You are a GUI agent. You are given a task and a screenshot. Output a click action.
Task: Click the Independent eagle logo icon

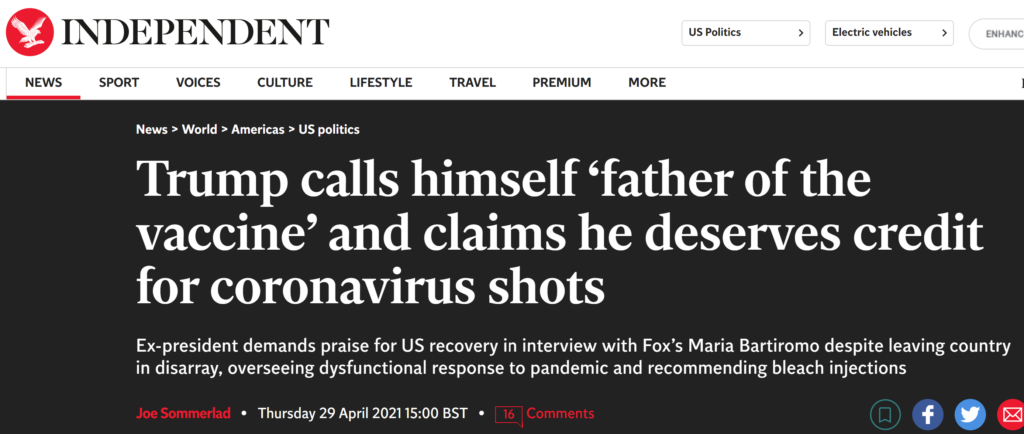coord(30,33)
